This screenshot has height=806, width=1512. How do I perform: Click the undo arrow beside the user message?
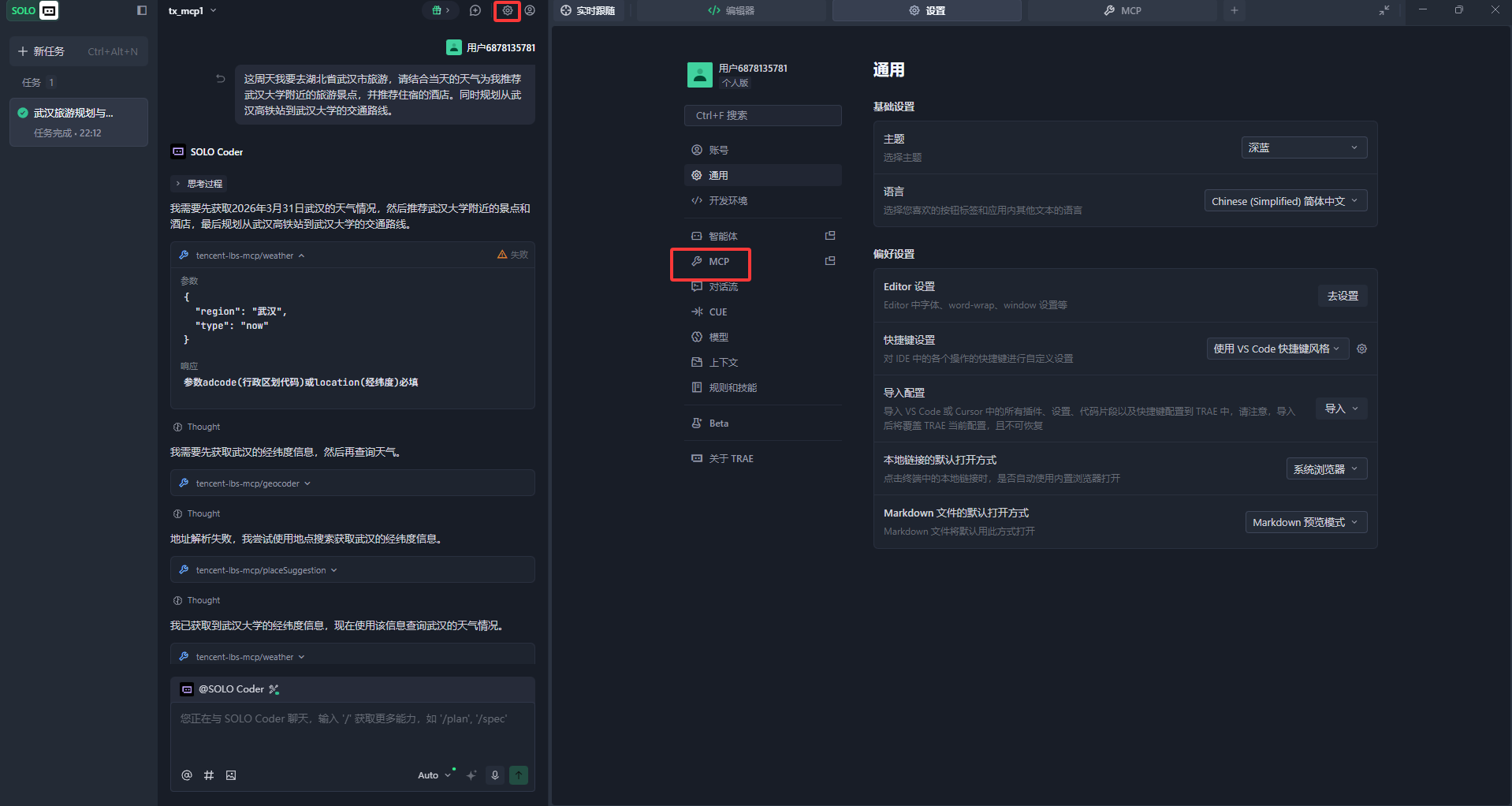pos(221,79)
